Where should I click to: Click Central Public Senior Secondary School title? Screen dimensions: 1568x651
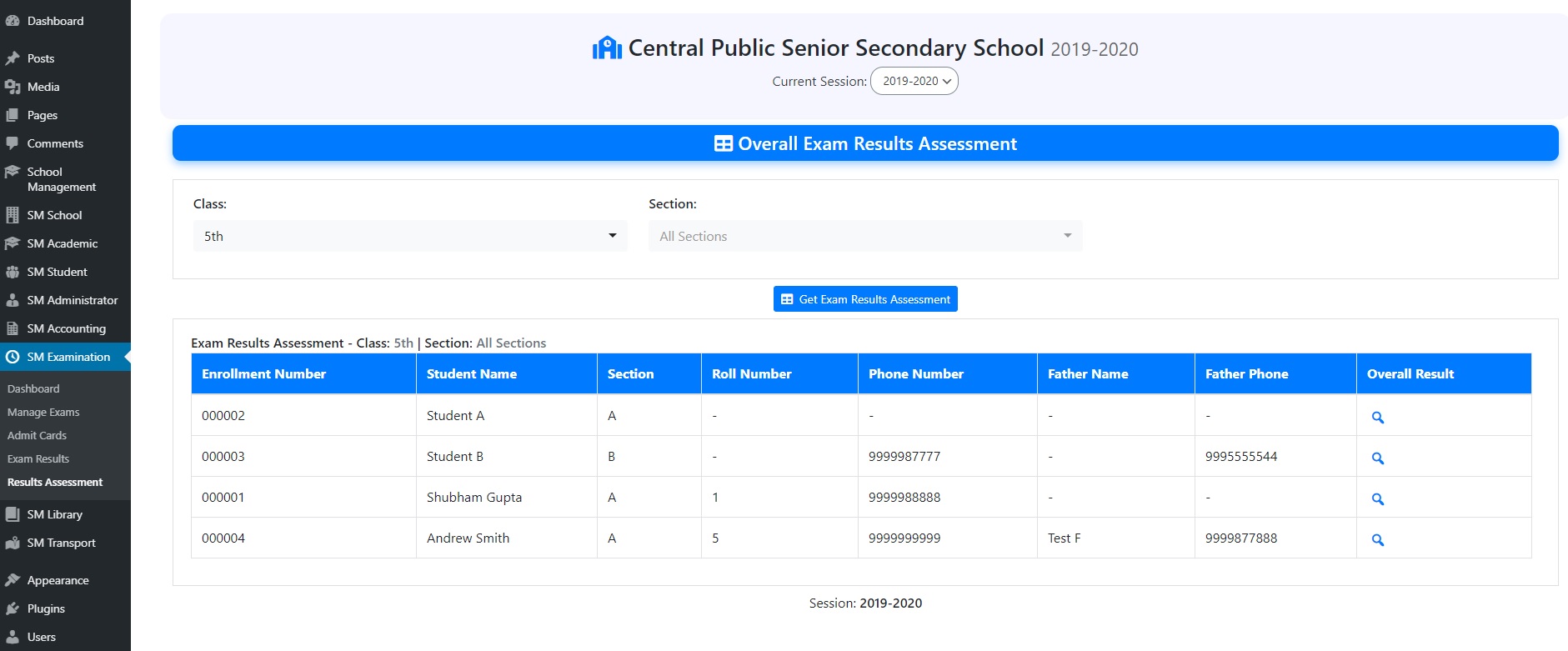pos(836,48)
